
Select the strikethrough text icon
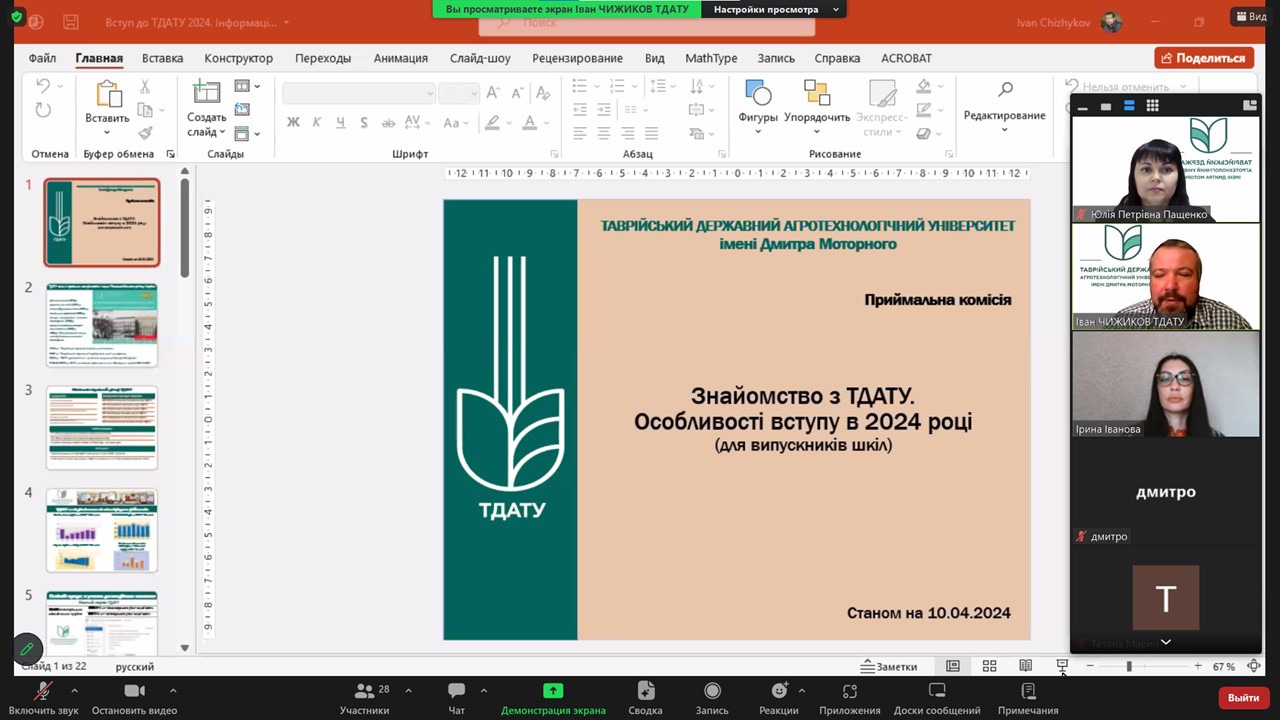(389, 123)
